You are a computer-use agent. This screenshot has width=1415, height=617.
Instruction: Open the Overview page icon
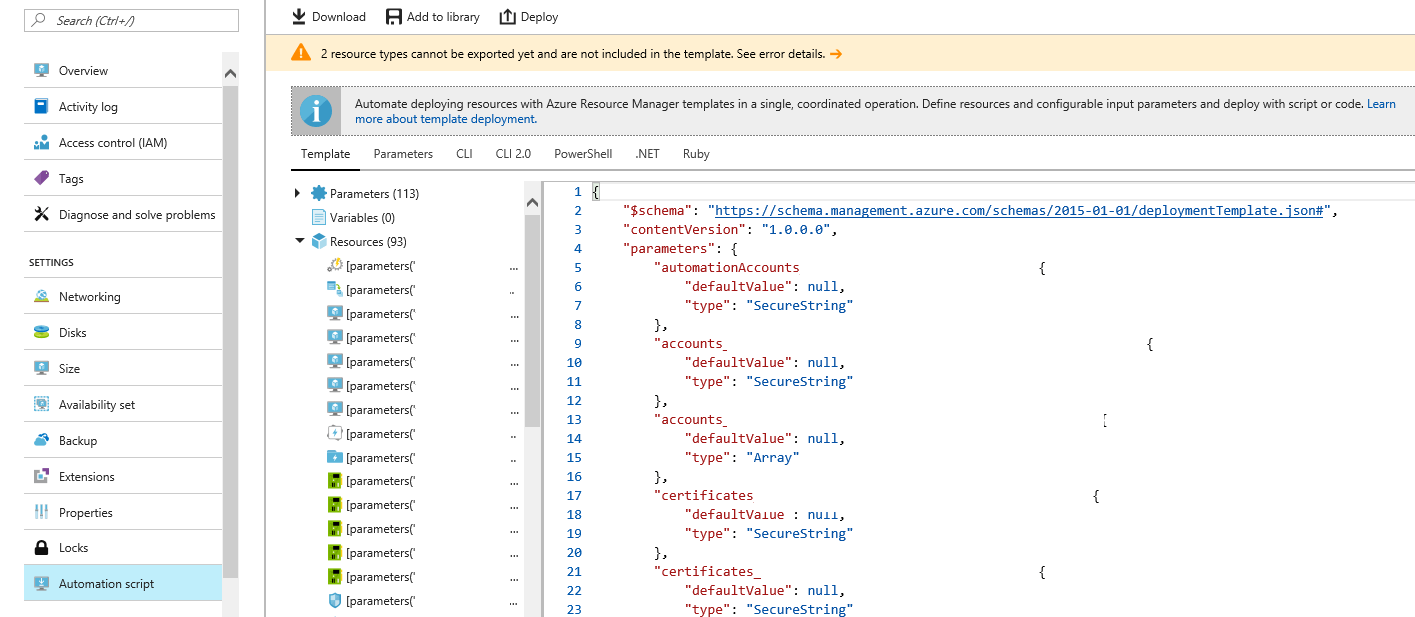coord(41,70)
